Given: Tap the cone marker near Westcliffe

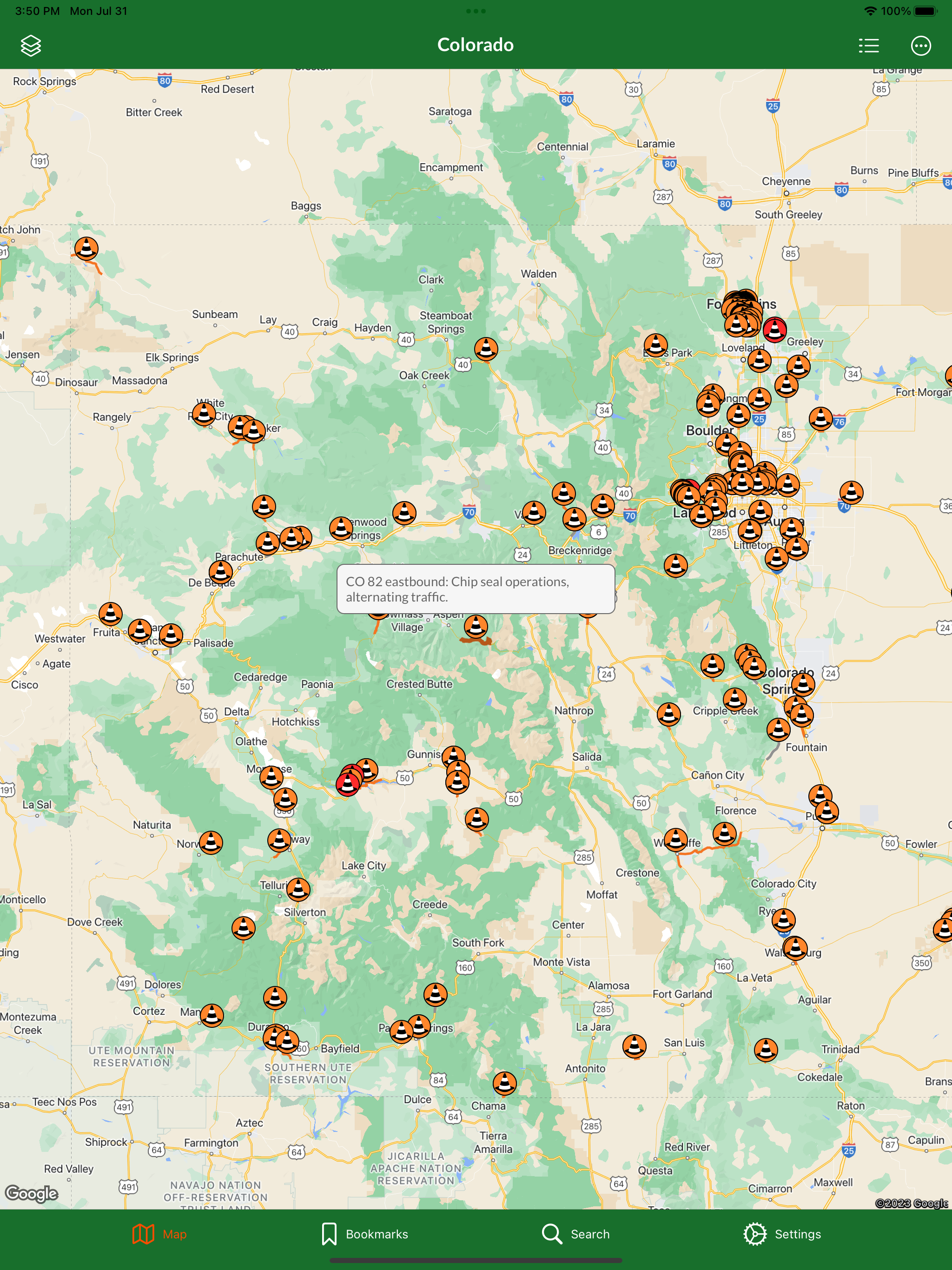Looking at the screenshot, I should point(676,840).
